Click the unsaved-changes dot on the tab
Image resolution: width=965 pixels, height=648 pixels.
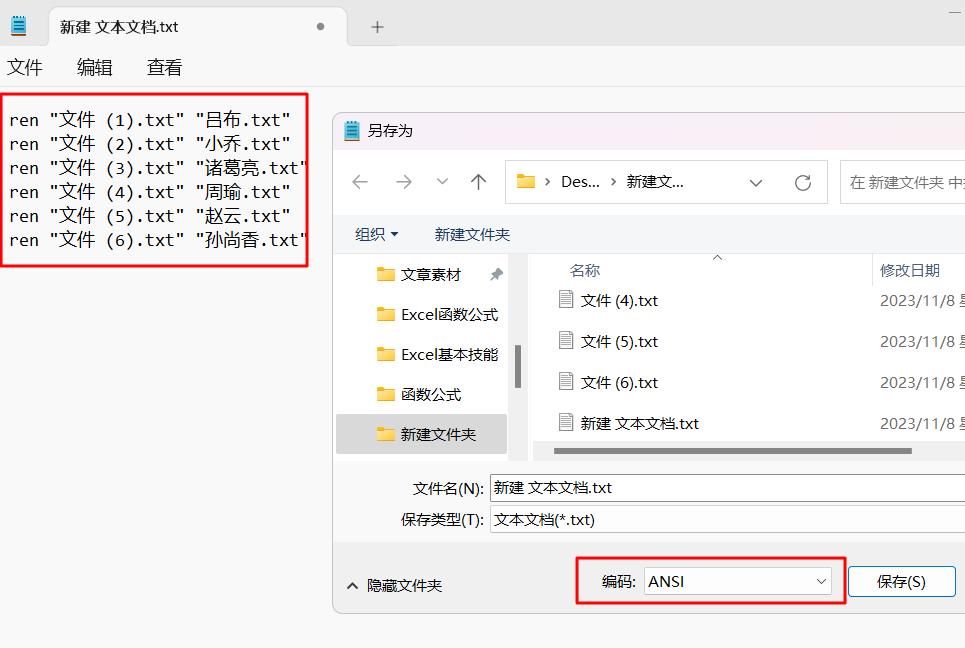pyautogui.click(x=320, y=26)
